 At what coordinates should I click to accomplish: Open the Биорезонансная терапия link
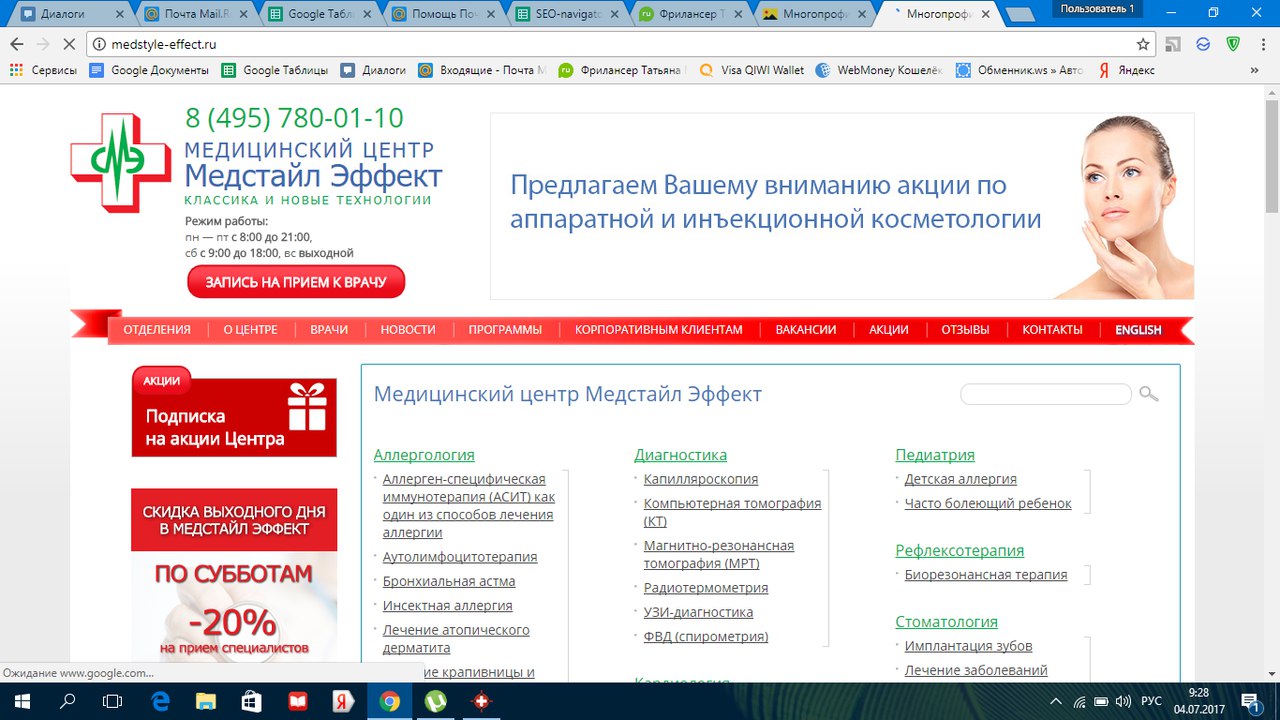point(986,575)
